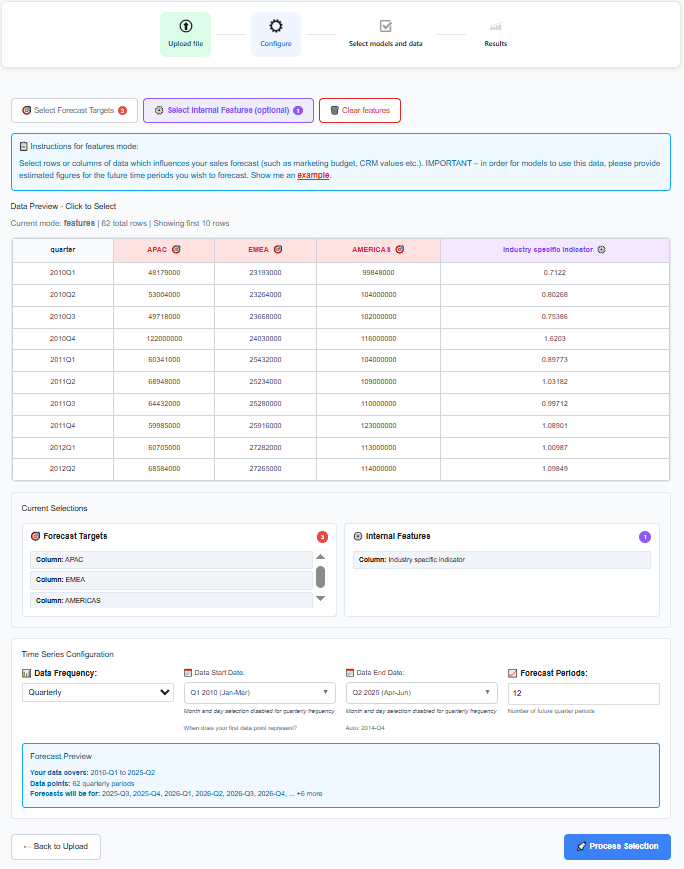
Task: Click the target icon beside Forecast Targets heading
Action: coord(35,536)
